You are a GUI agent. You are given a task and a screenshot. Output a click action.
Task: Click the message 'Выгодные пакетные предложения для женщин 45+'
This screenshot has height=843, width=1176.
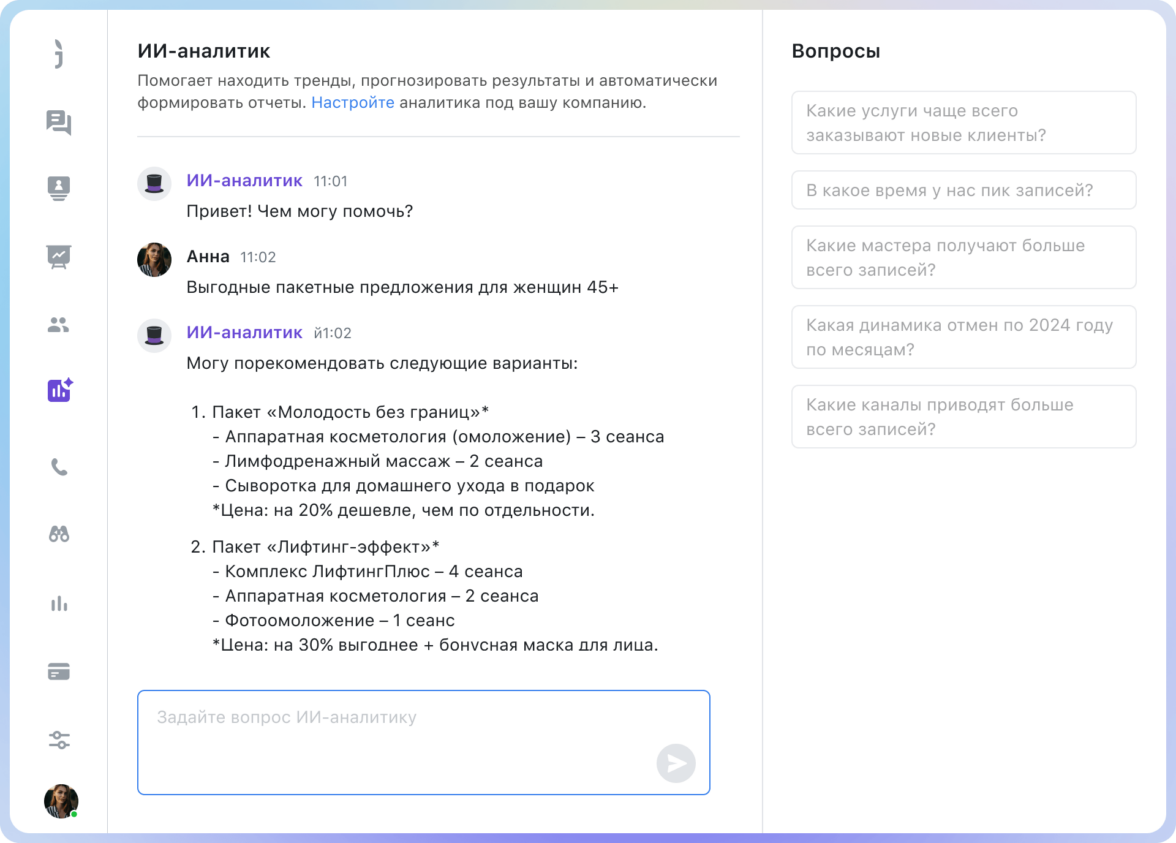[x=402, y=287]
